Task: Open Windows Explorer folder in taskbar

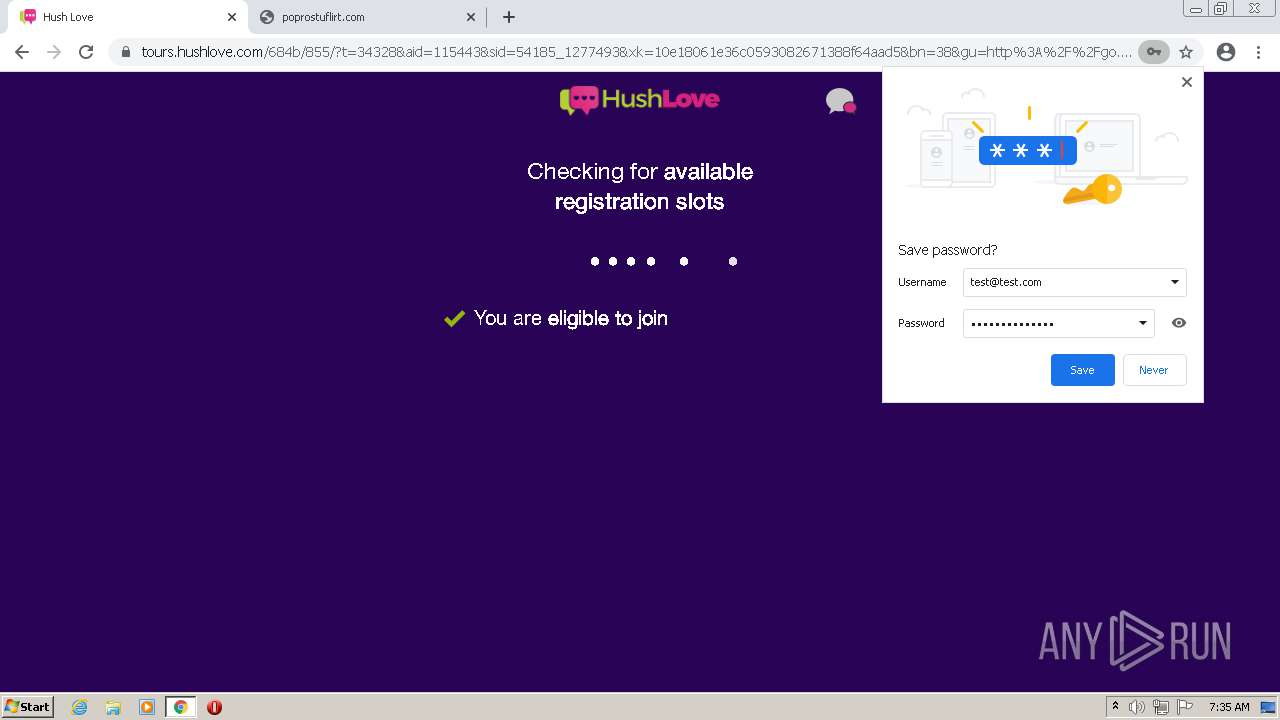Action: coord(113,707)
